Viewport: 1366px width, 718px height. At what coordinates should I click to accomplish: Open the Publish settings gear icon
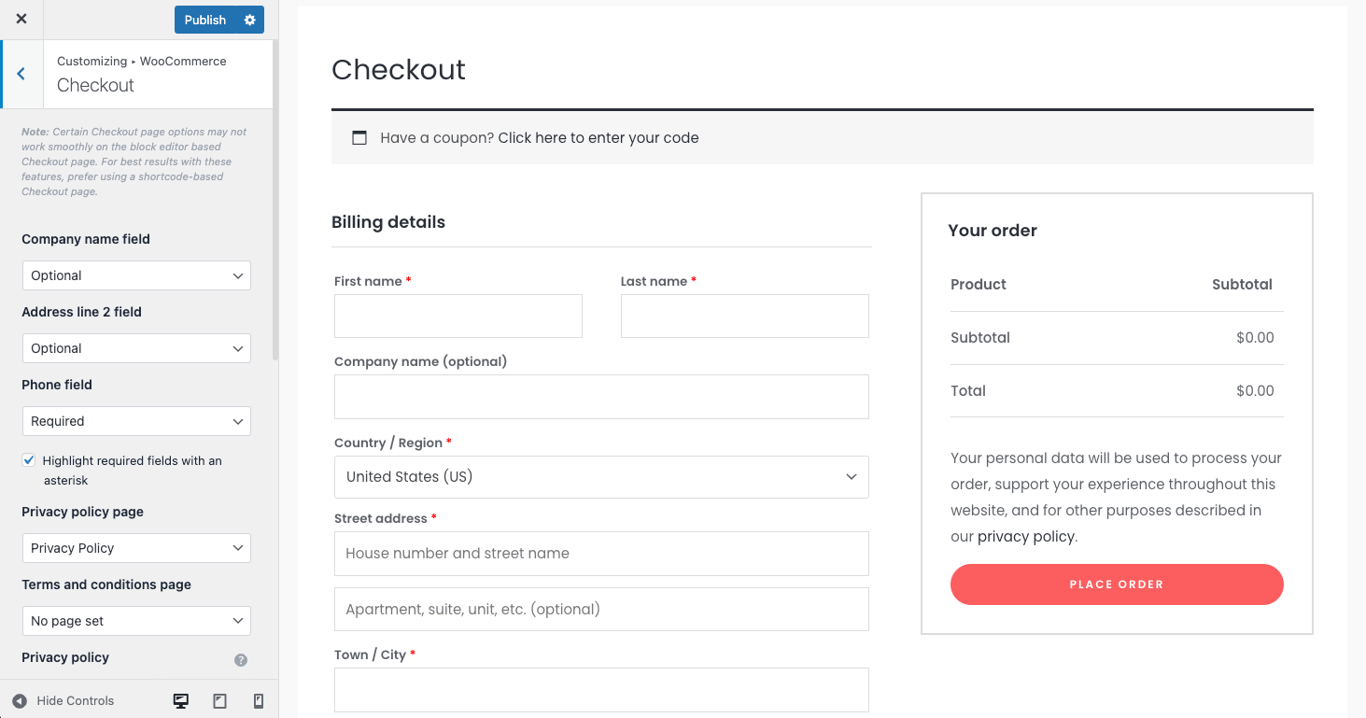251,19
